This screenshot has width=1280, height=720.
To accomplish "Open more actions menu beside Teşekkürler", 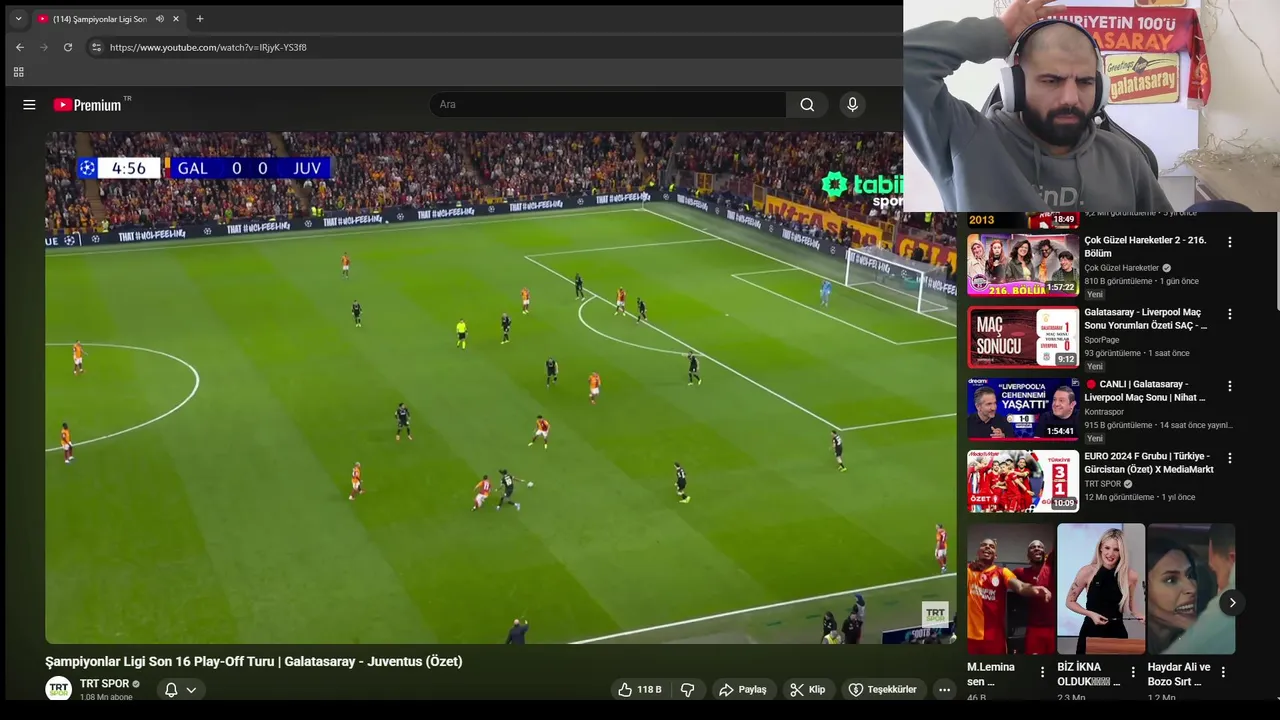I will [x=944, y=689].
